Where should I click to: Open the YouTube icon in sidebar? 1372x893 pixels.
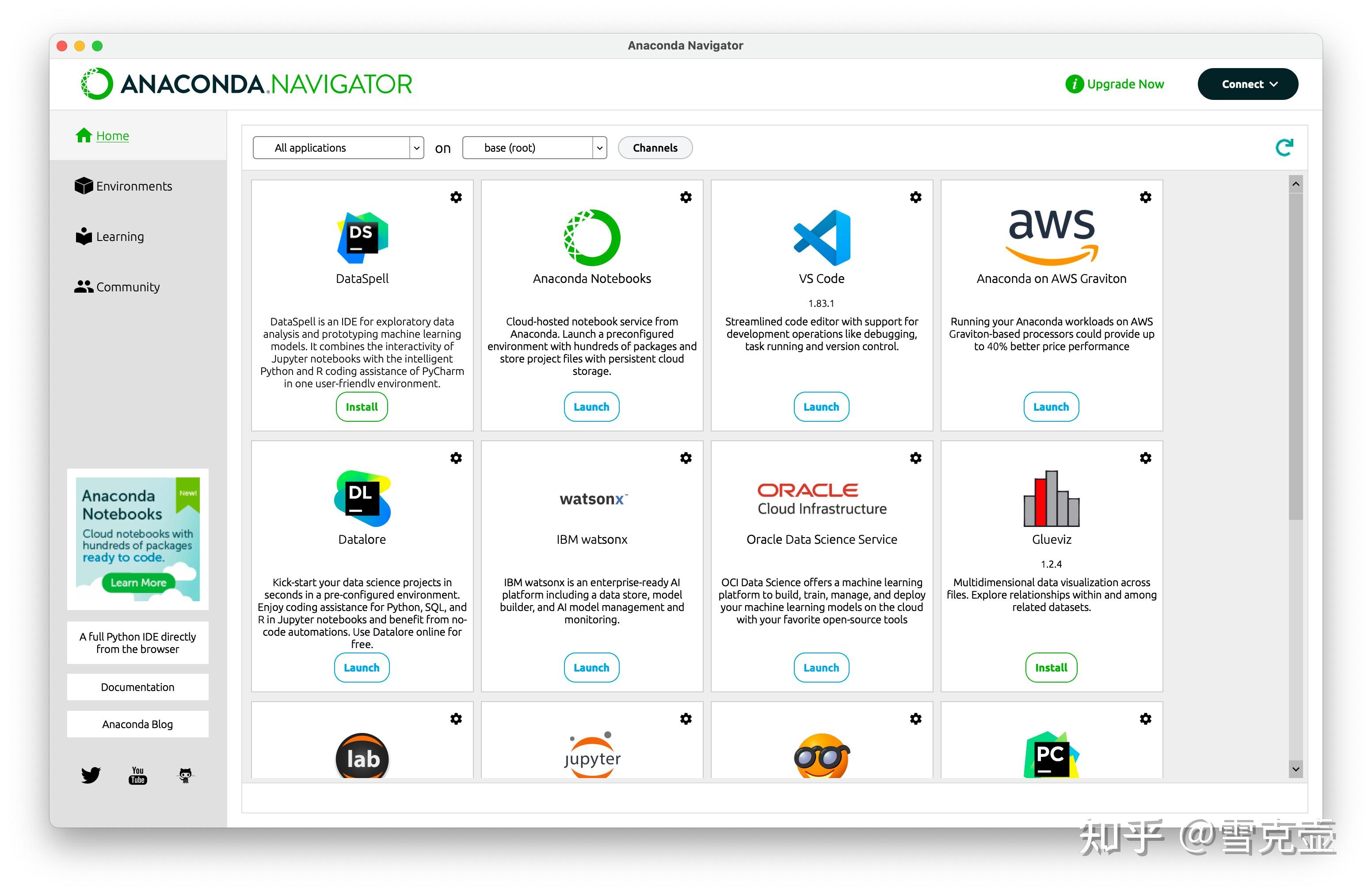click(138, 775)
